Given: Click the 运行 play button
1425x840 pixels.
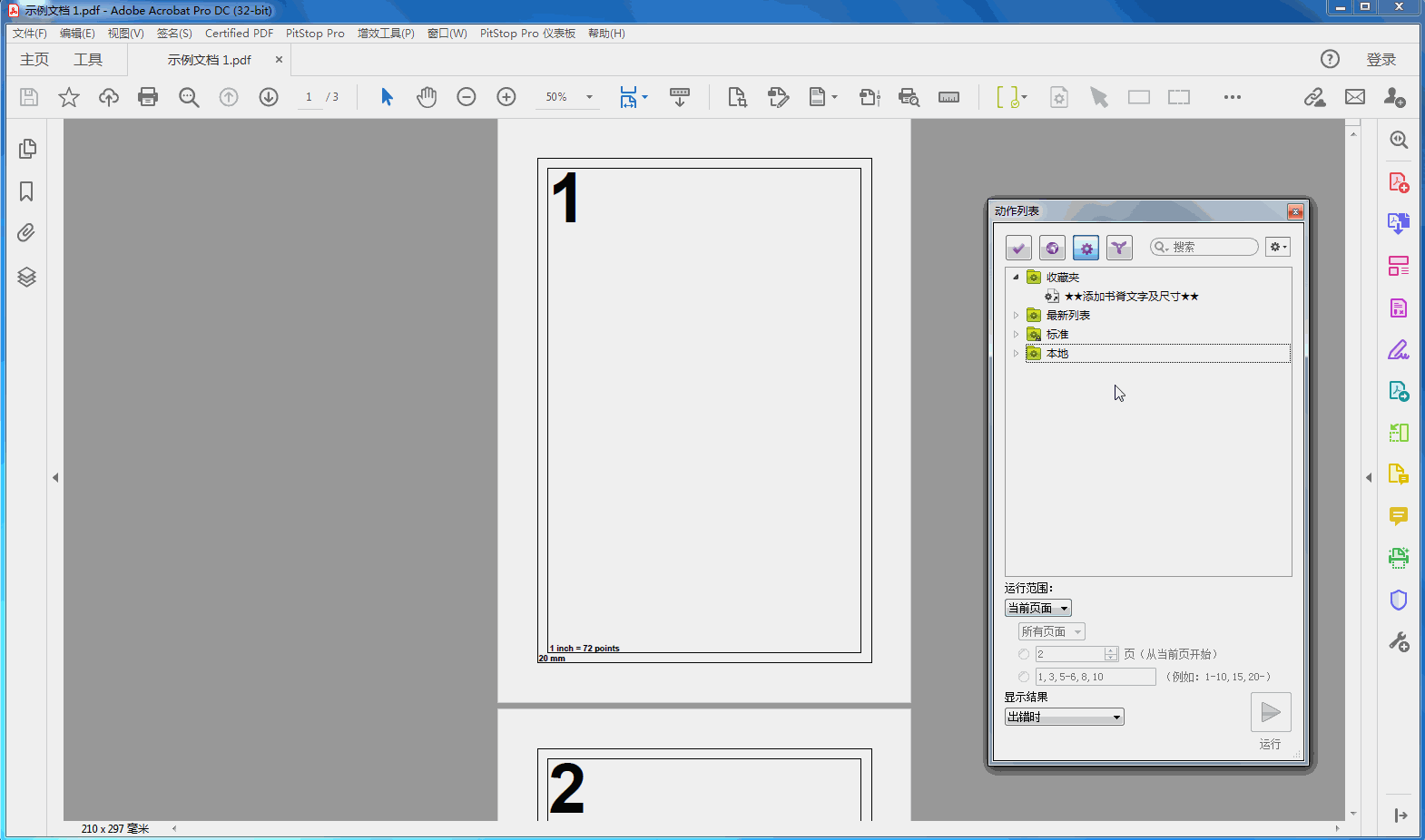Looking at the screenshot, I should (x=1271, y=713).
